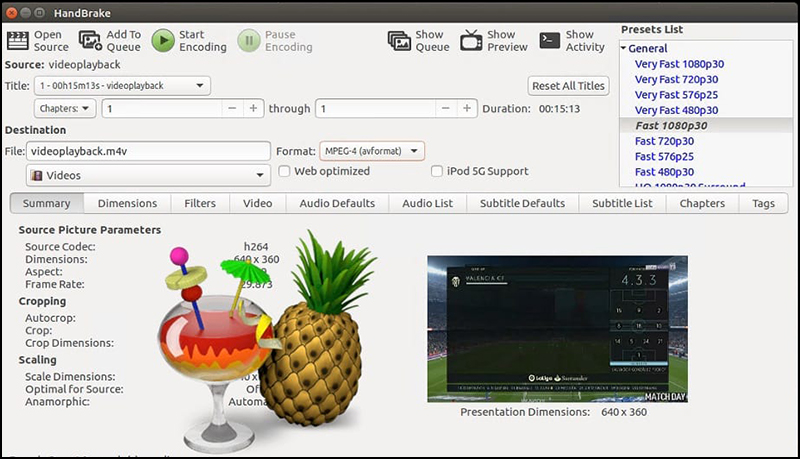Viewport: 800px width, 459px height.
Task: Open the Format MPEG-4 dropdown
Action: click(372, 151)
